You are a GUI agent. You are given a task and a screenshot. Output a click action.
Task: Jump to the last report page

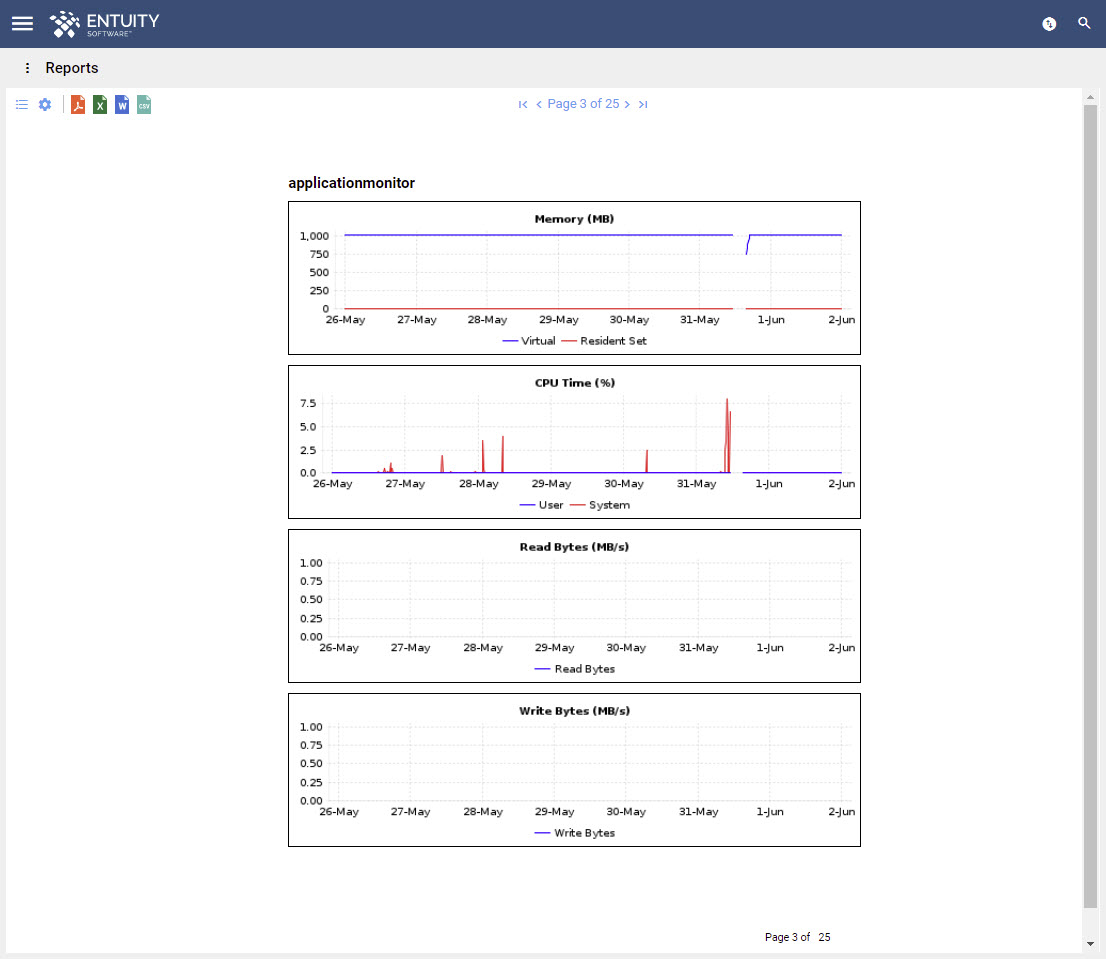tap(643, 104)
